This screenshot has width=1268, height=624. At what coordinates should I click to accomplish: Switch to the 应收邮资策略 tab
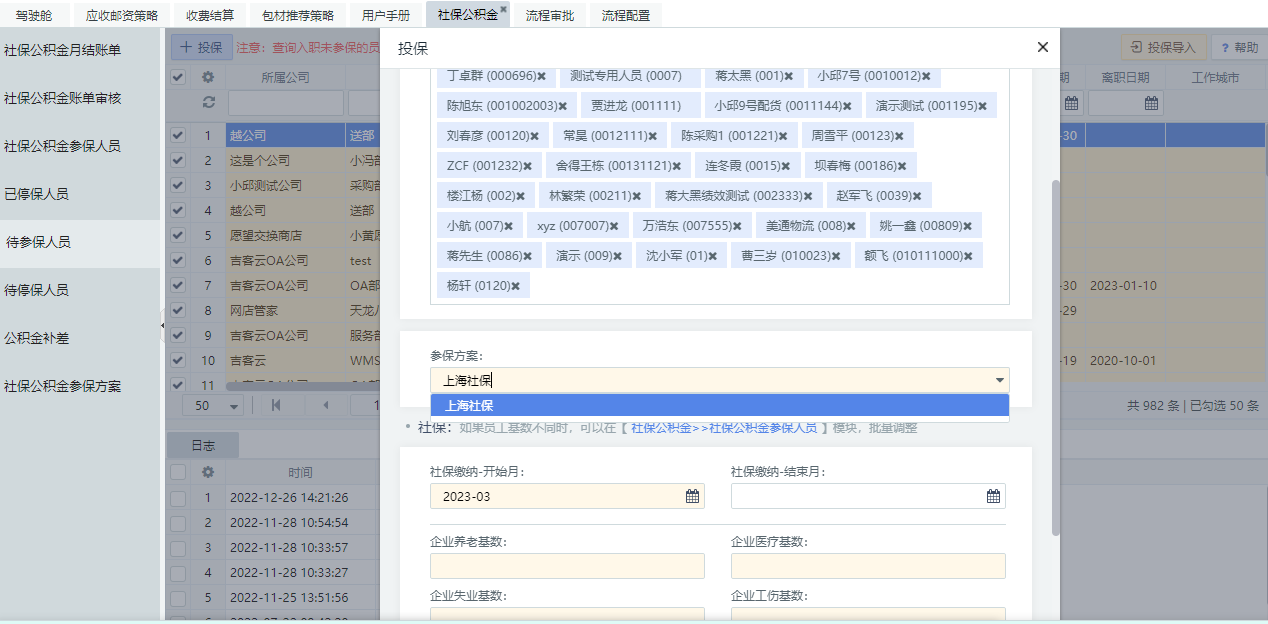(122, 15)
